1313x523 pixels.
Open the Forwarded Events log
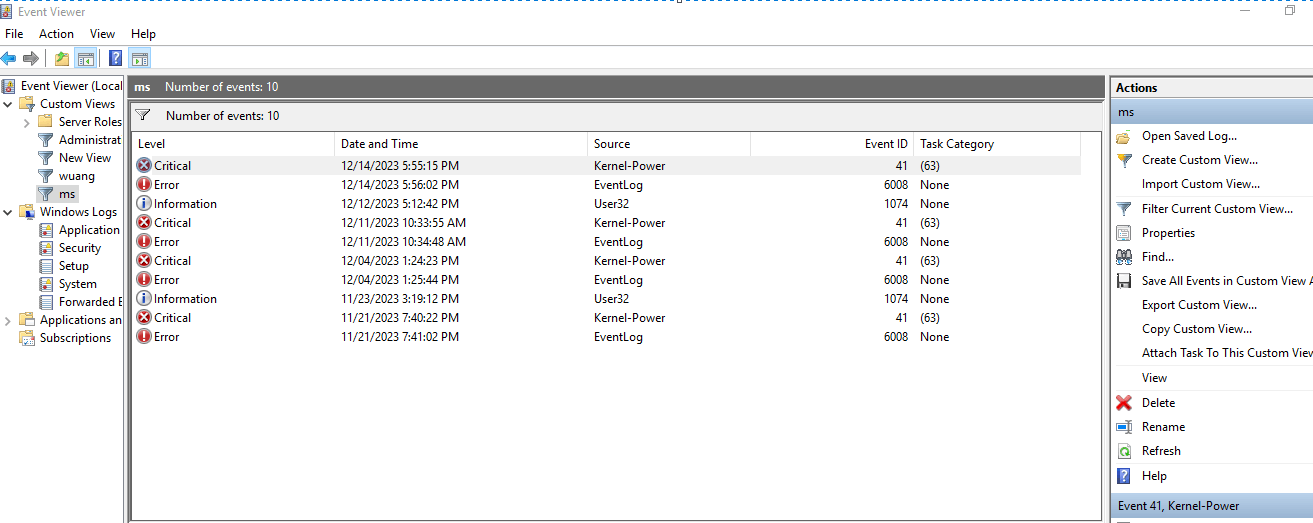point(79,302)
